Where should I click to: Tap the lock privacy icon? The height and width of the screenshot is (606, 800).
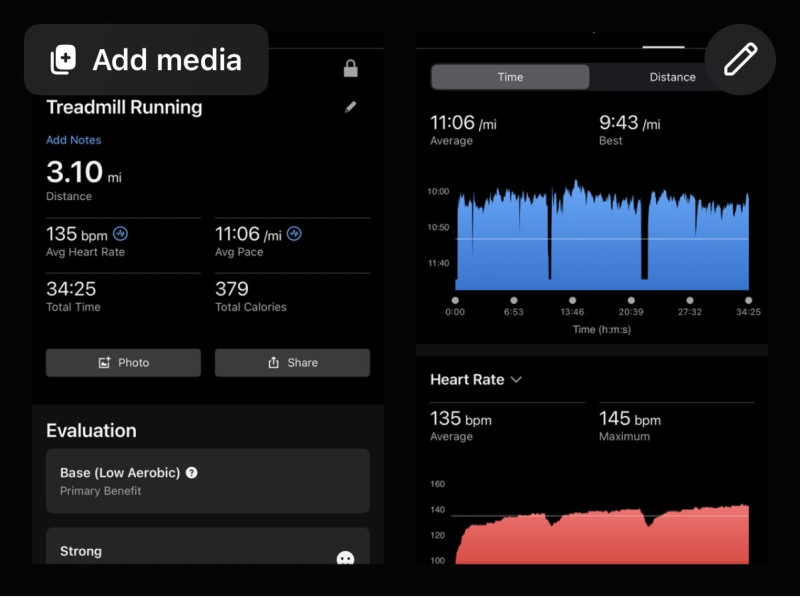click(x=350, y=69)
